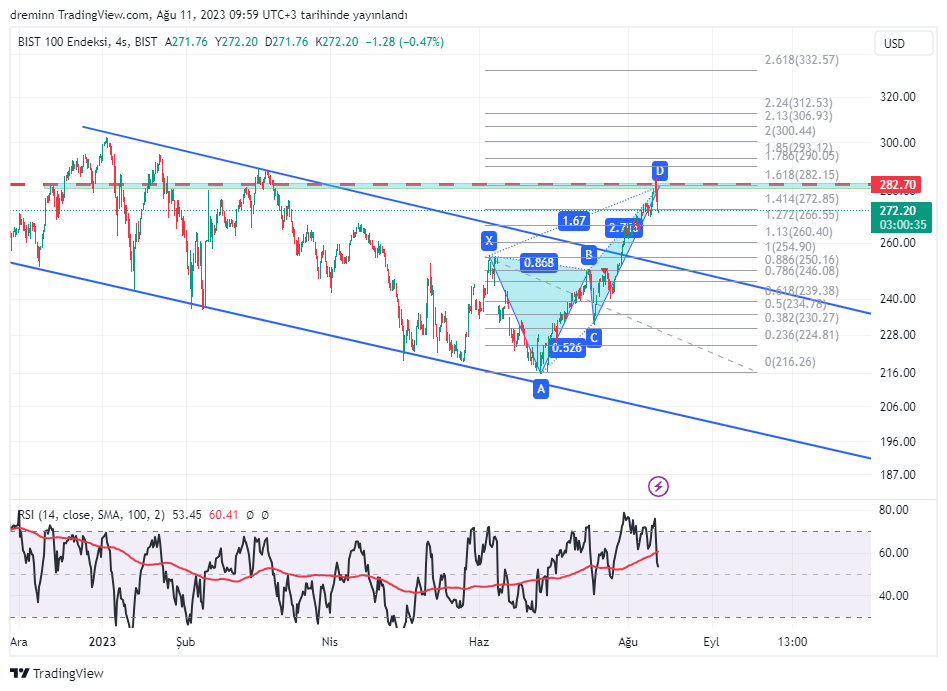Click the 13:00 time axis label
Image resolution: width=947 pixels, height=691 pixels.
[792, 641]
